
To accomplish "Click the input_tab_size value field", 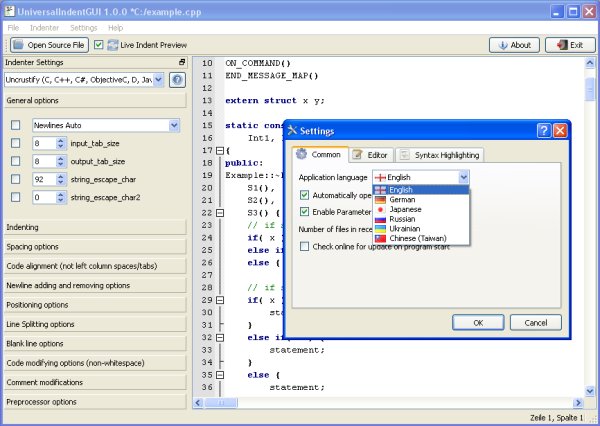I will tap(44, 143).
